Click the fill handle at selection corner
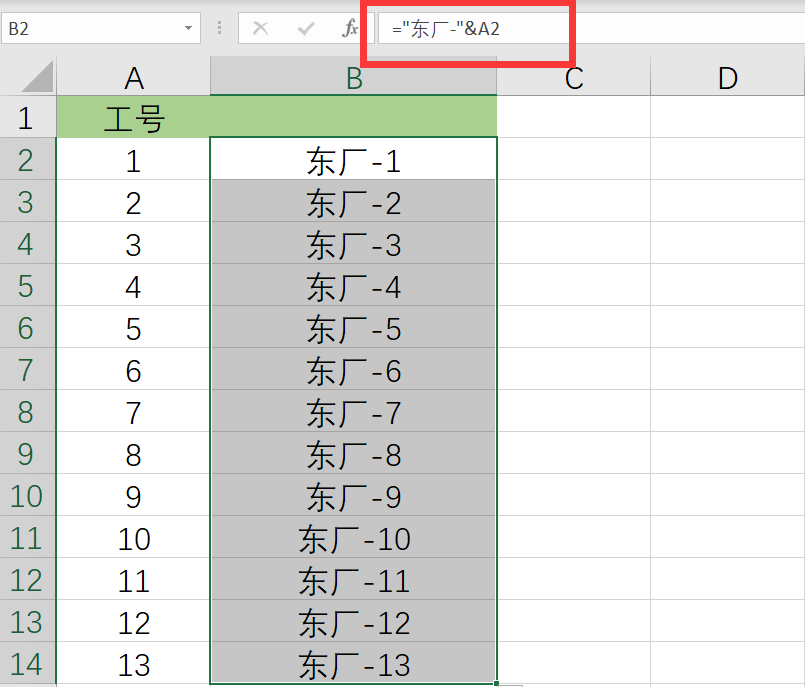The image size is (805, 687). point(496,683)
